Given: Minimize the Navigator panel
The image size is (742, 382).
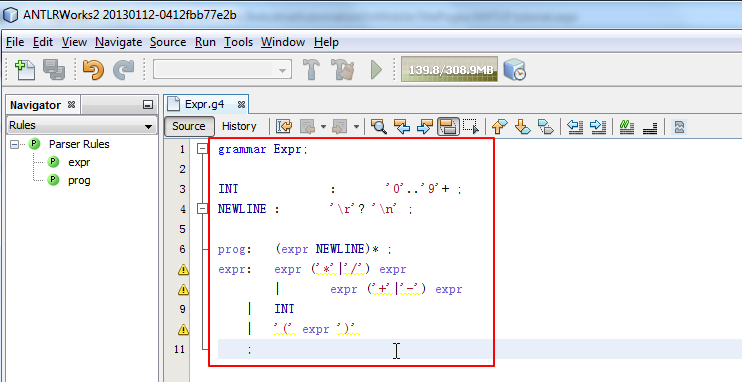Looking at the screenshot, I should pyautogui.click(x=148, y=105).
